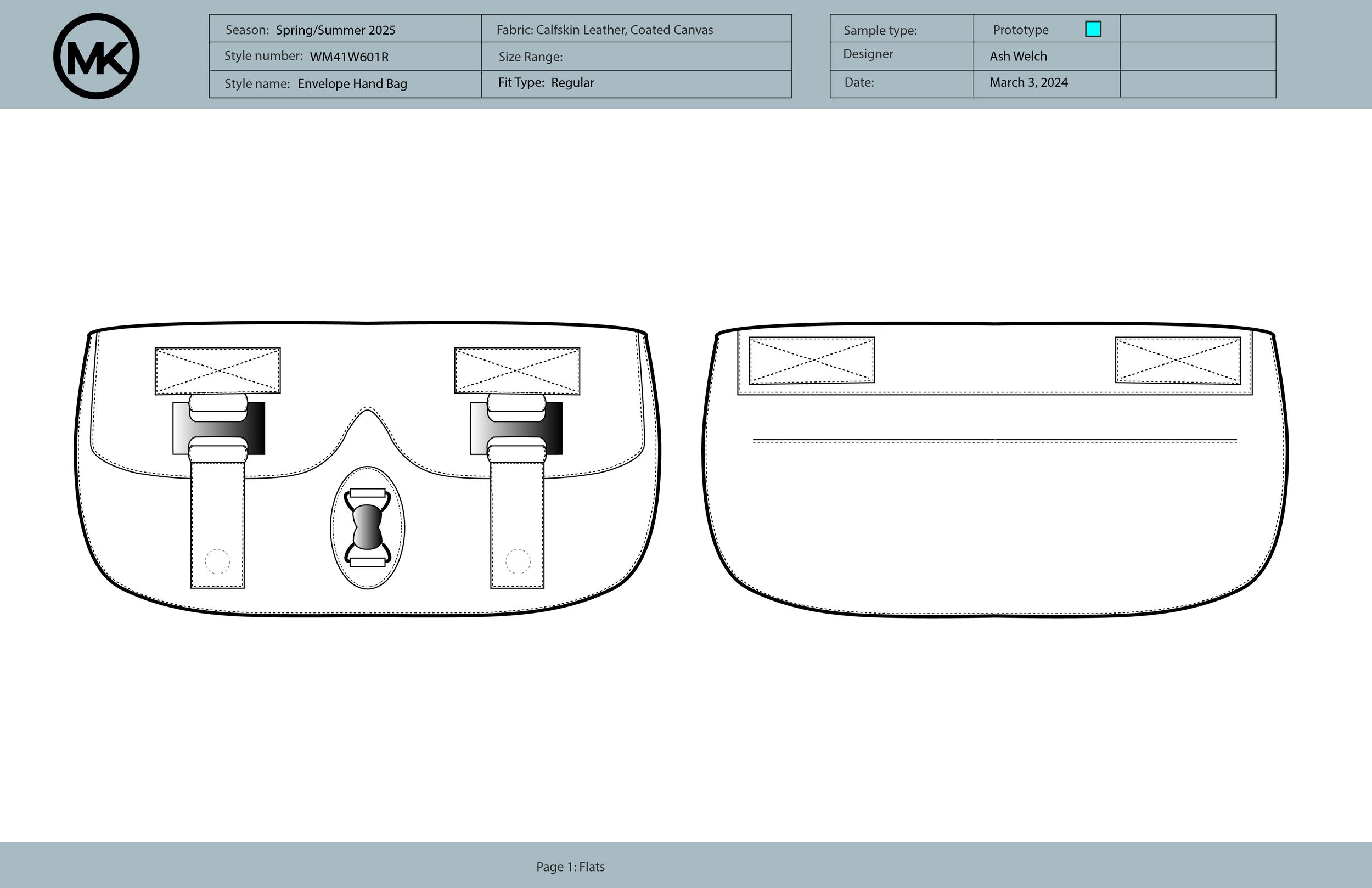
Task: Toggle the Prototype sample type checkbox
Action: coord(1093,29)
